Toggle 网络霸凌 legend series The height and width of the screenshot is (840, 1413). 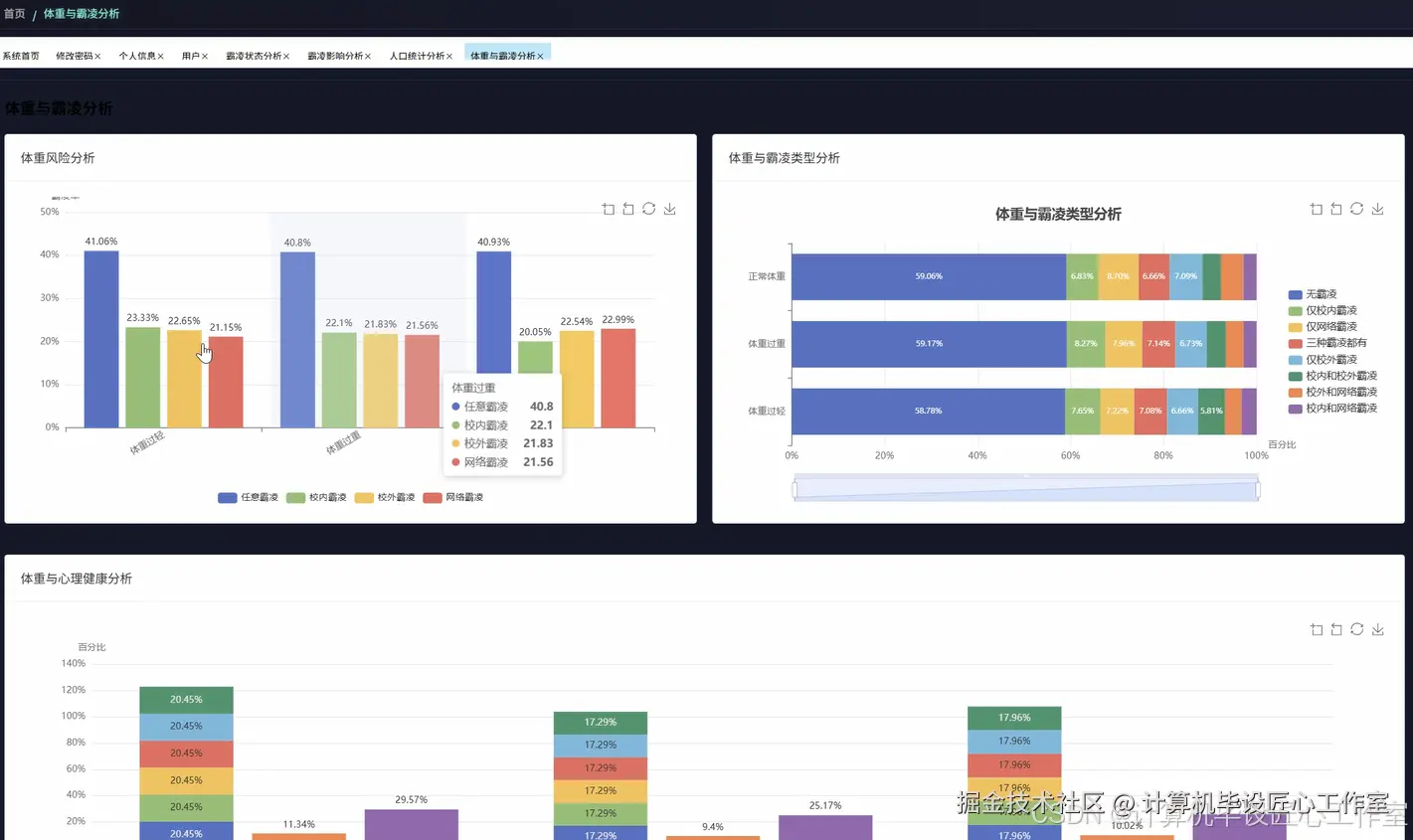(452, 497)
